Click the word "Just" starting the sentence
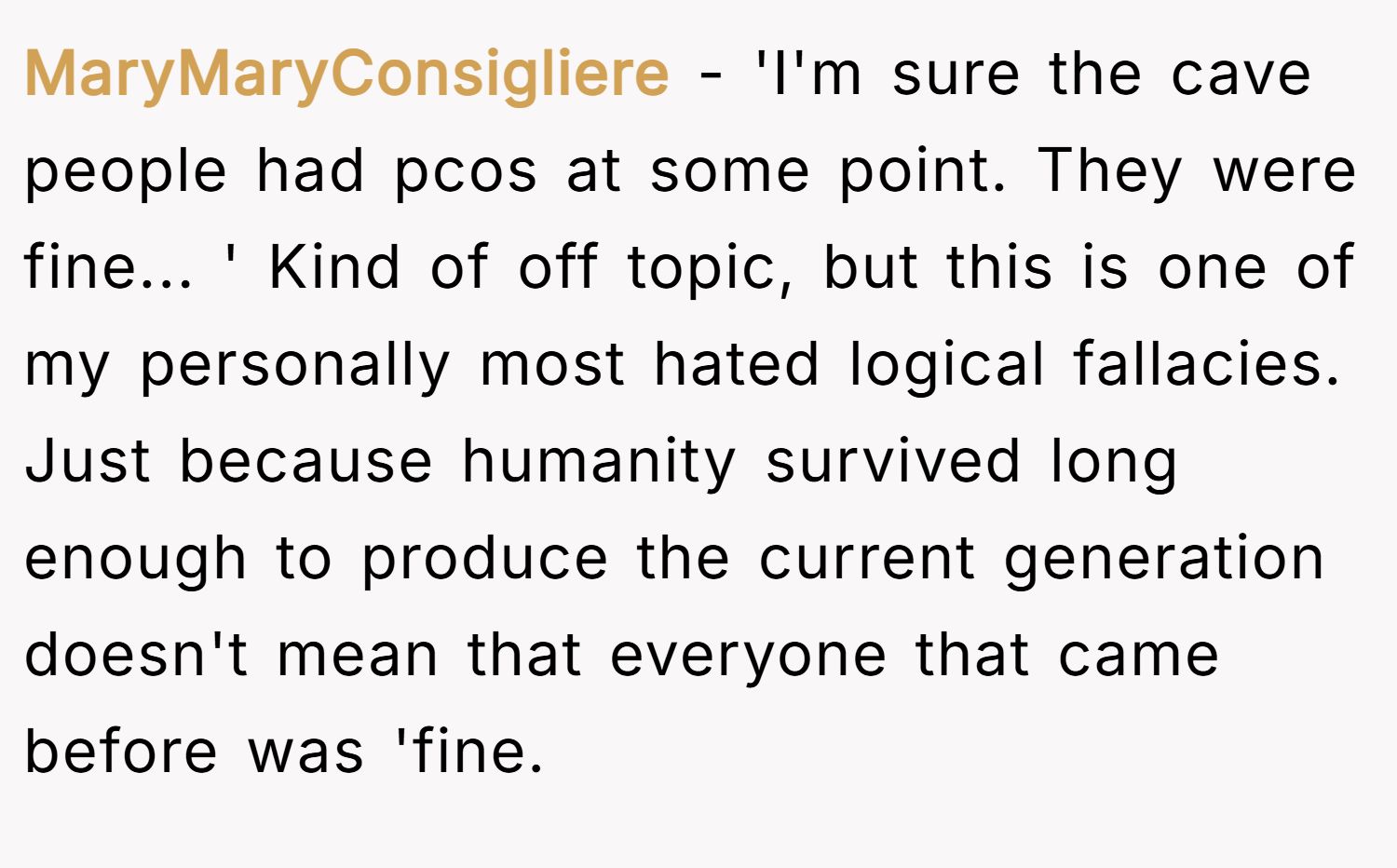Image resolution: width=1397 pixels, height=868 pixels. click(88, 461)
